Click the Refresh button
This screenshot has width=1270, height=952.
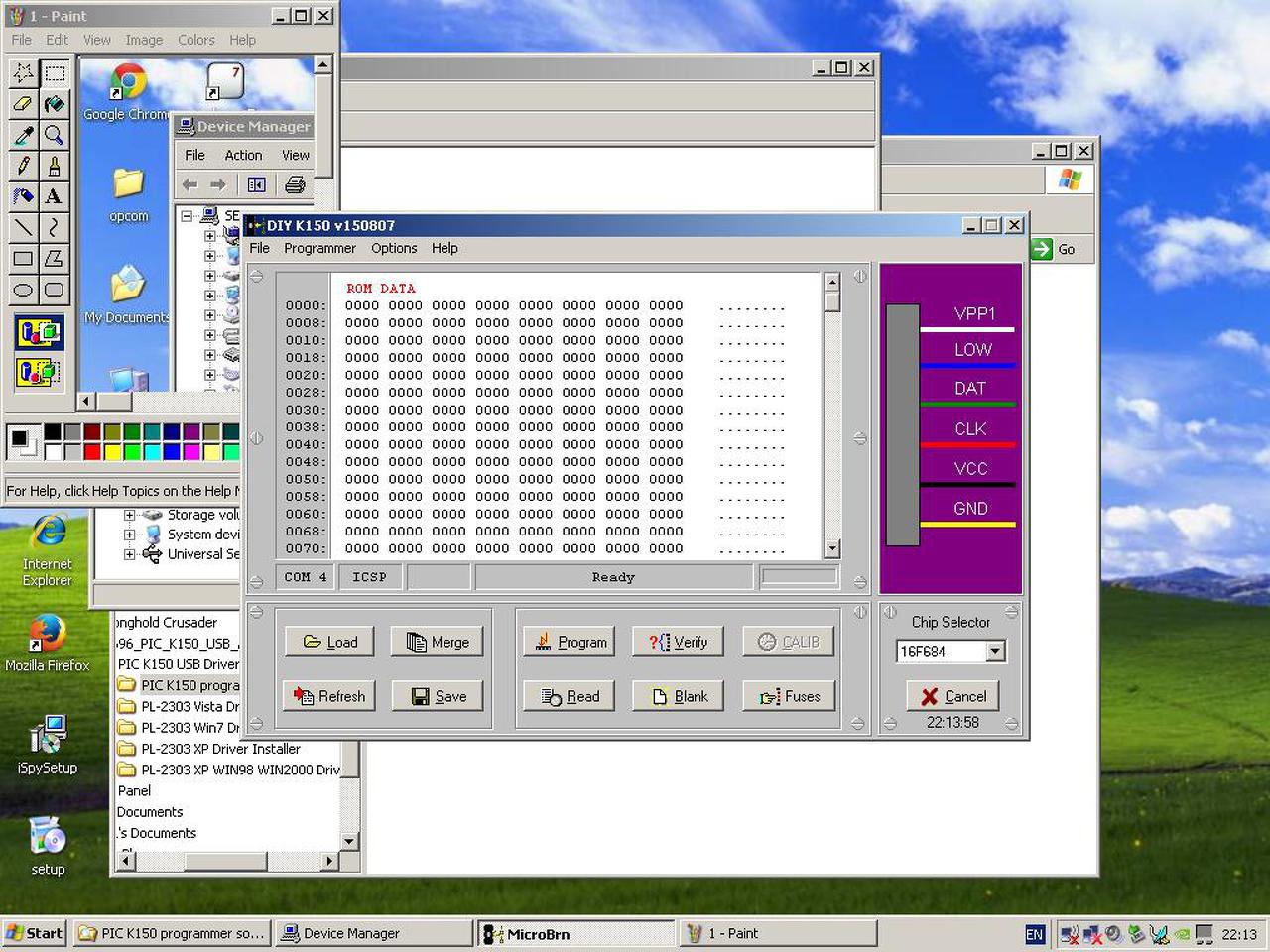(329, 696)
